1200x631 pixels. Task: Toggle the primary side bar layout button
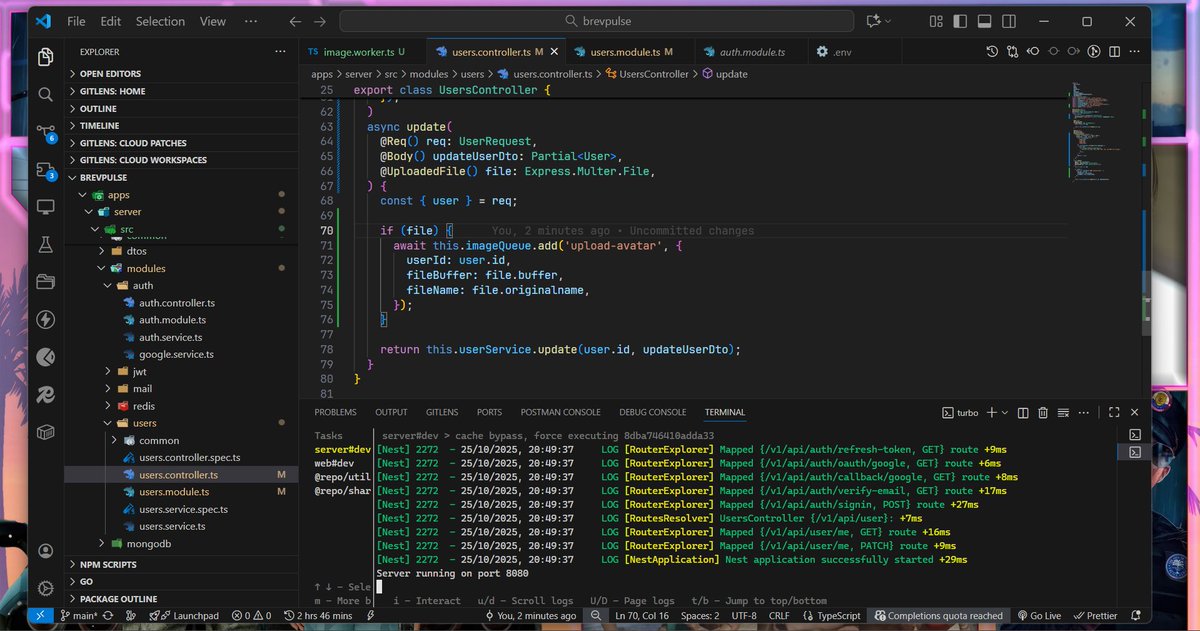click(x=960, y=21)
